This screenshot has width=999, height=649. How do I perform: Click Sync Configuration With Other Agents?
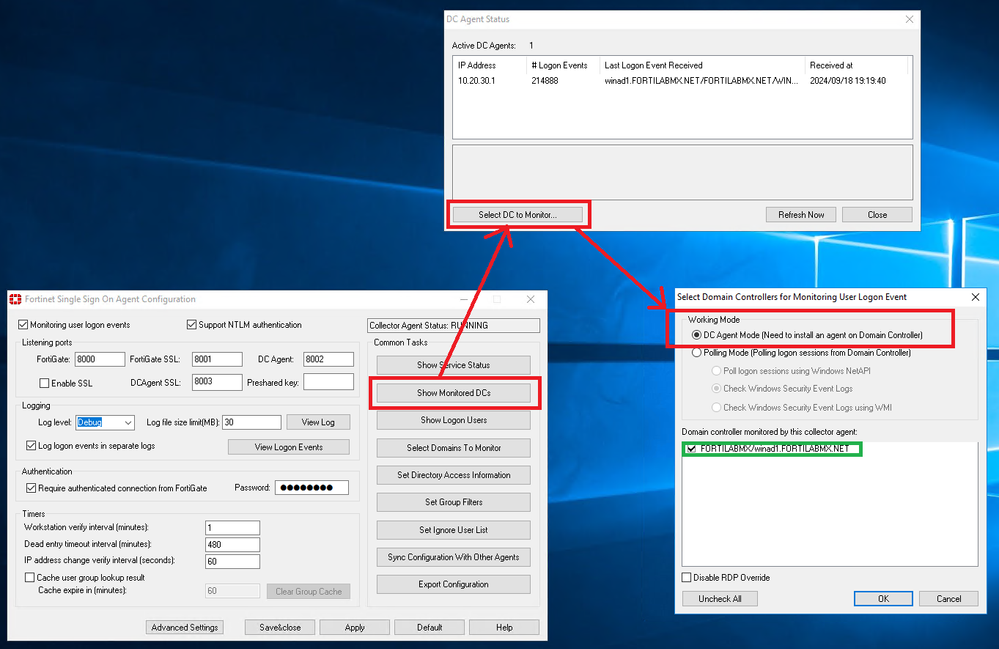[x=454, y=557]
